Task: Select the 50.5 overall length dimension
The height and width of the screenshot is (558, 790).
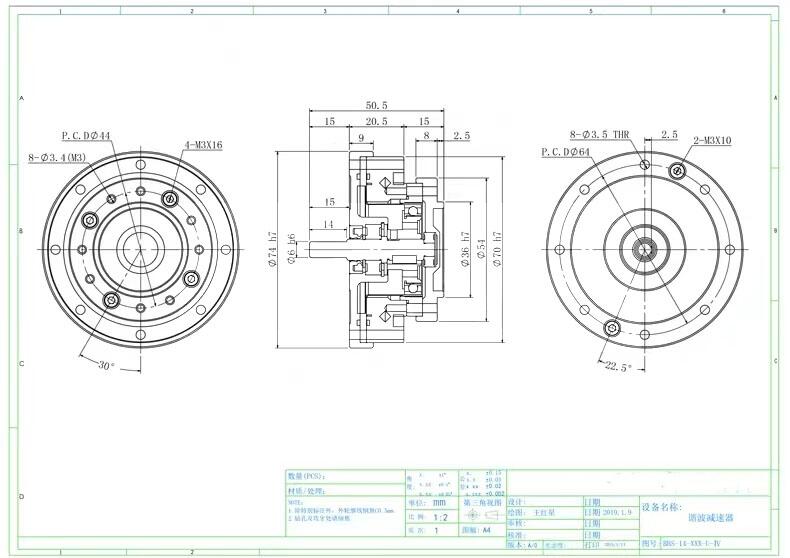Action: pos(377,105)
